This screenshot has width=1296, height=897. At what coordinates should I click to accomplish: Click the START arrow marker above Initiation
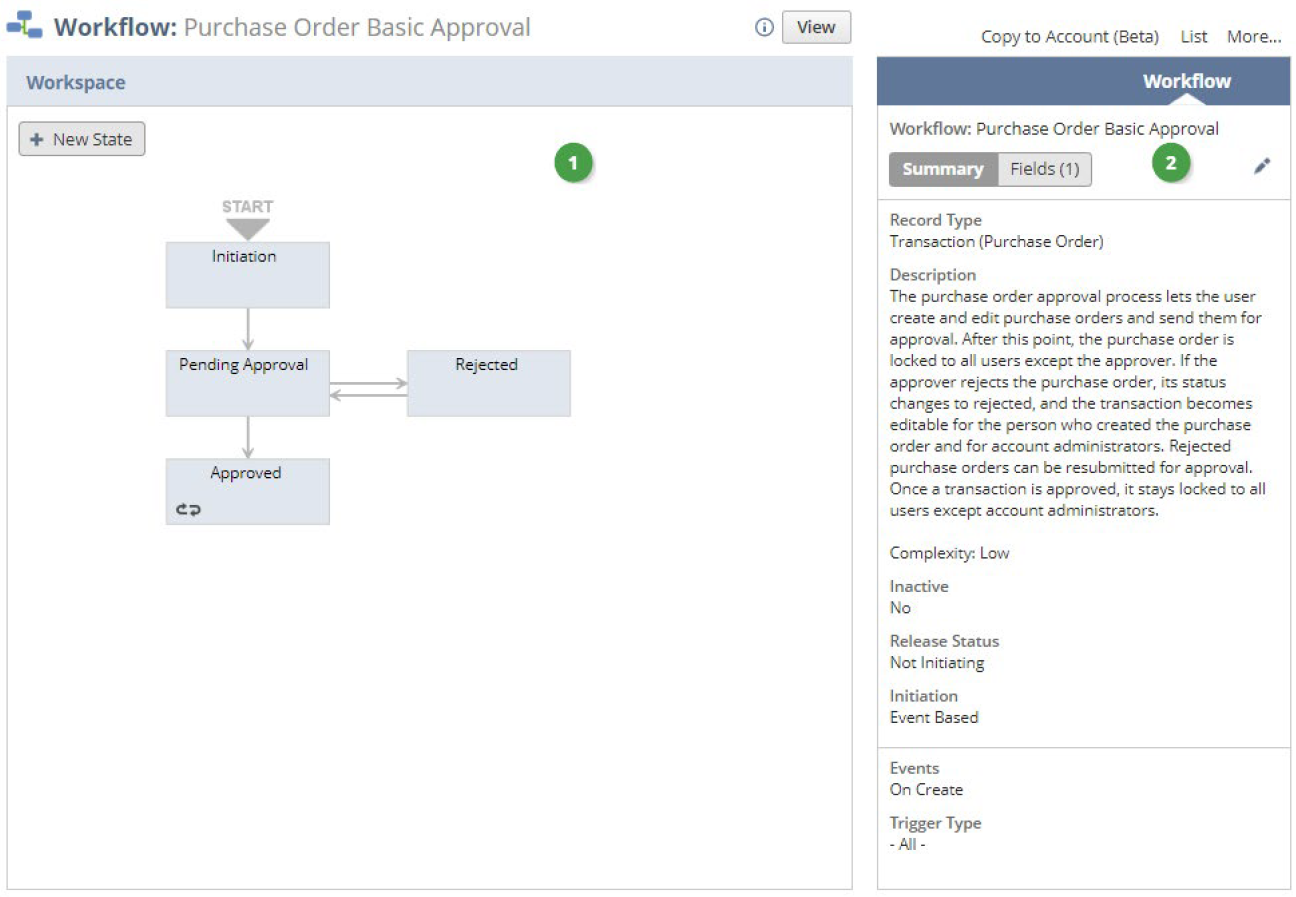(246, 225)
